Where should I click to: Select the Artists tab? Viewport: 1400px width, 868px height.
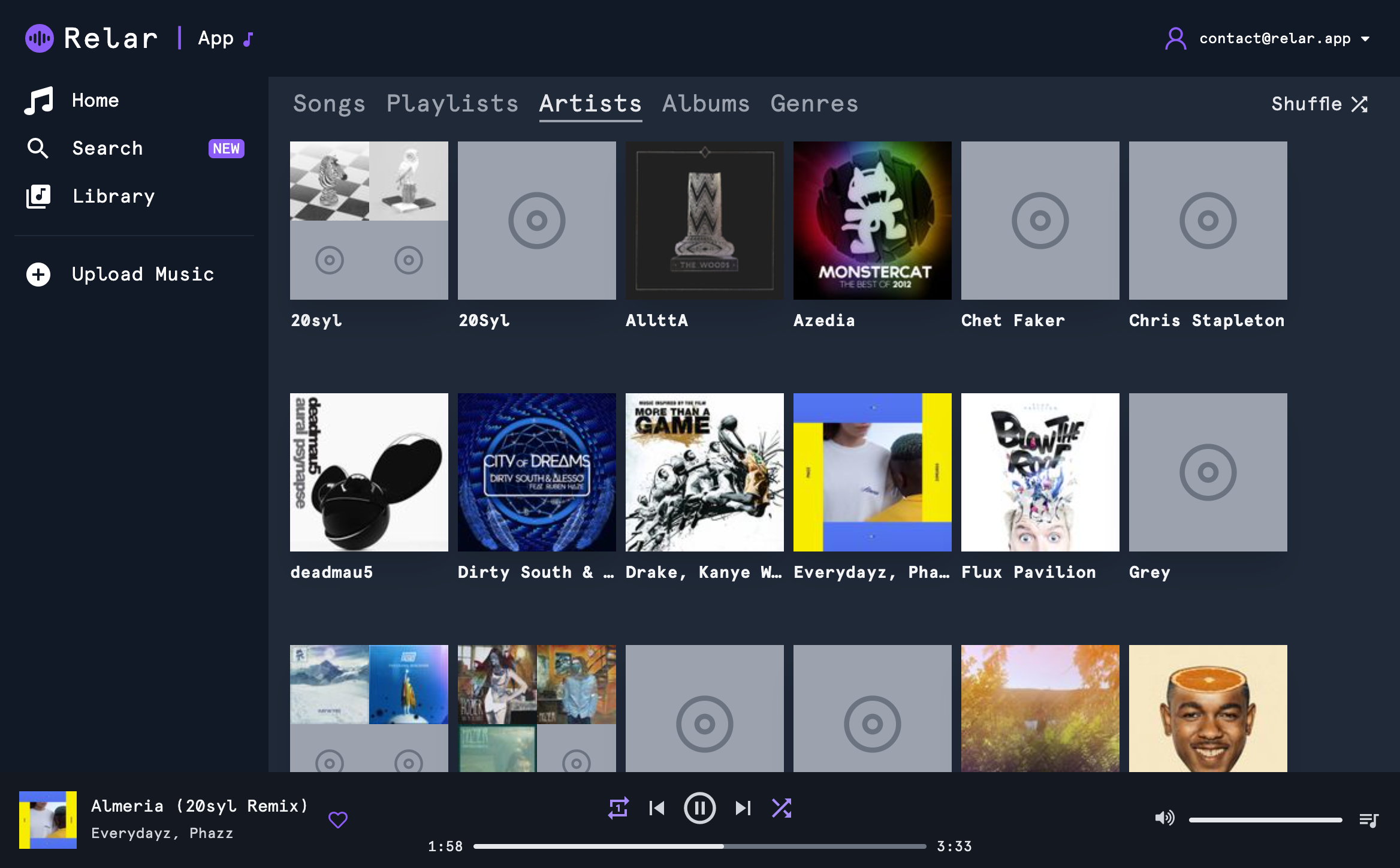pyautogui.click(x=591, y=104)
